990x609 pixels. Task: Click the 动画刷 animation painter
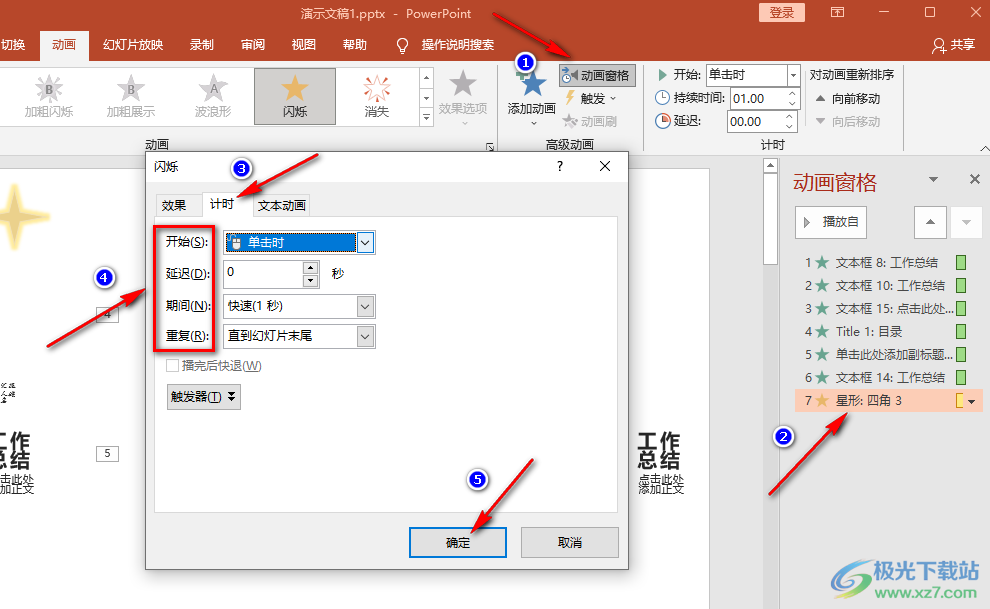(x=590, y=121)
